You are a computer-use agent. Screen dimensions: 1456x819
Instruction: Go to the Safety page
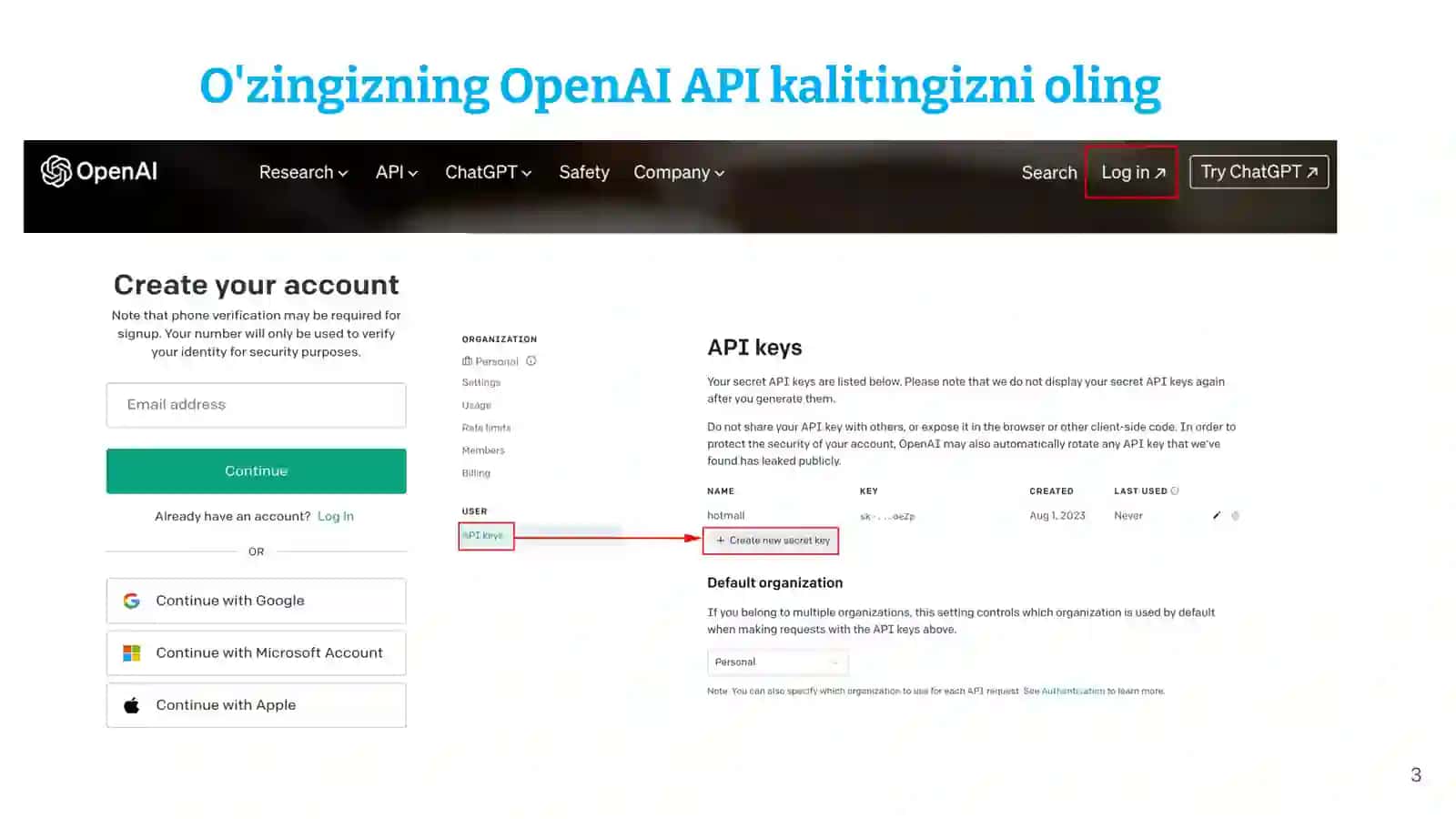pyautogui.click(x=584, y=172)
